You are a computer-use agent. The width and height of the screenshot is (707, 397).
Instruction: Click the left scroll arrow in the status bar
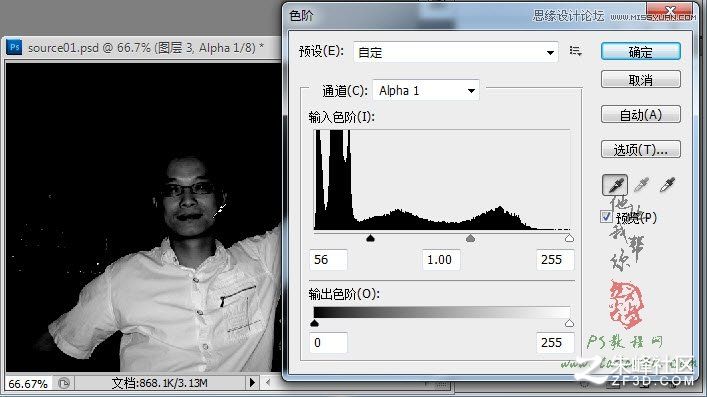click(268, 383)
